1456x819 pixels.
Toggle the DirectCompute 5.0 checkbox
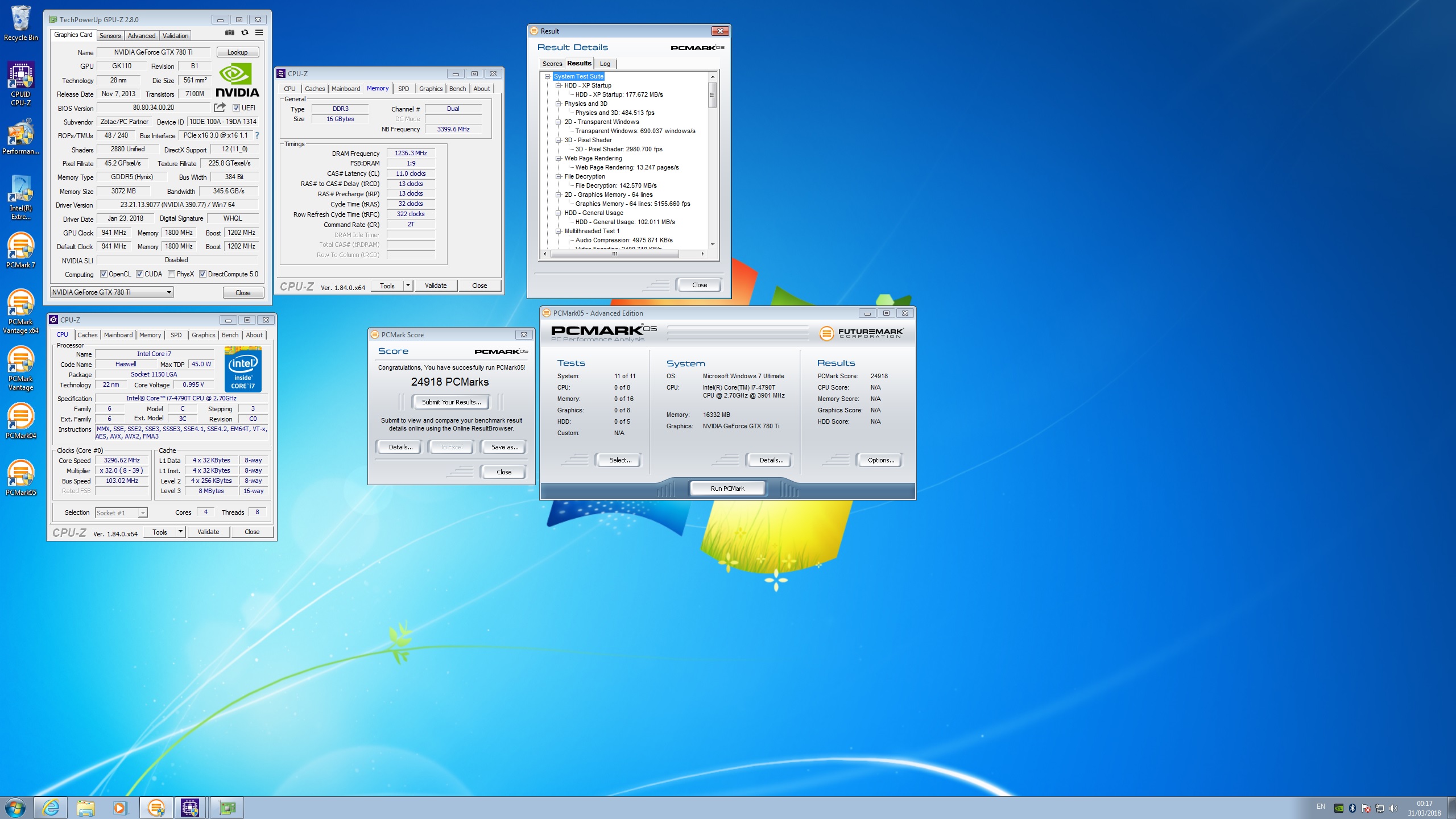(x=202, y=274)
